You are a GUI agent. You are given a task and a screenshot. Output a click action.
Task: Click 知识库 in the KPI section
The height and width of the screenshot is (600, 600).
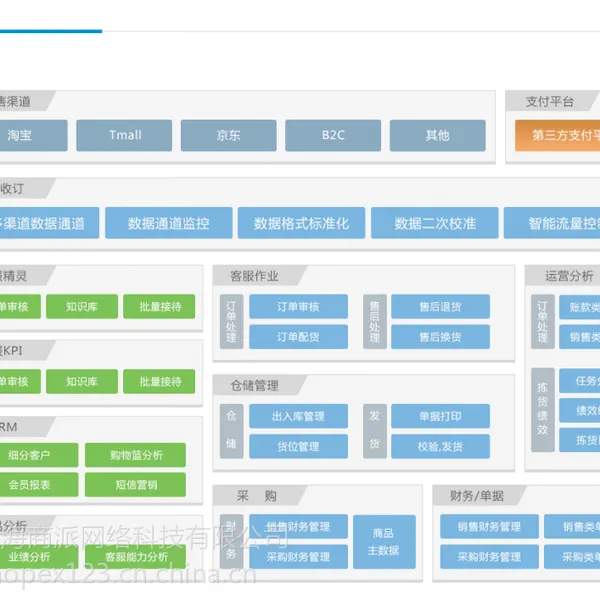pyautogui.click(x=82, y=382)
